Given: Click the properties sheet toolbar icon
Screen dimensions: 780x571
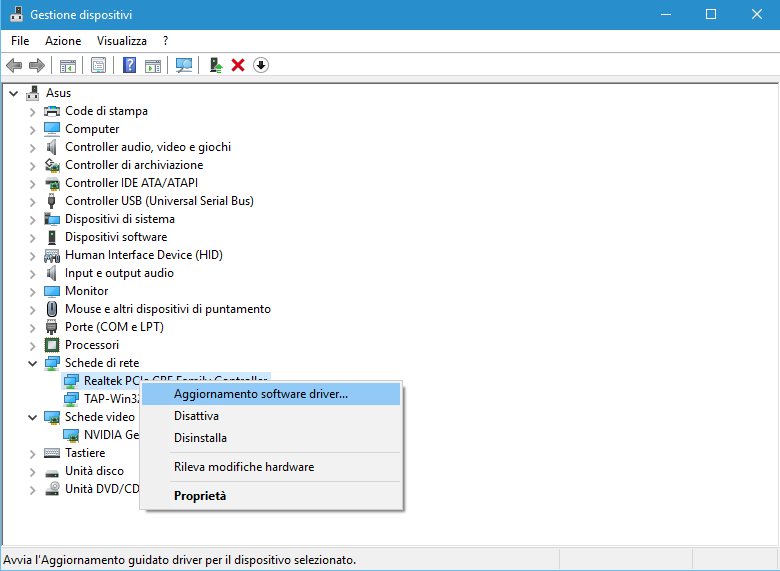Looking at the screenshot, I should (98, 65).
